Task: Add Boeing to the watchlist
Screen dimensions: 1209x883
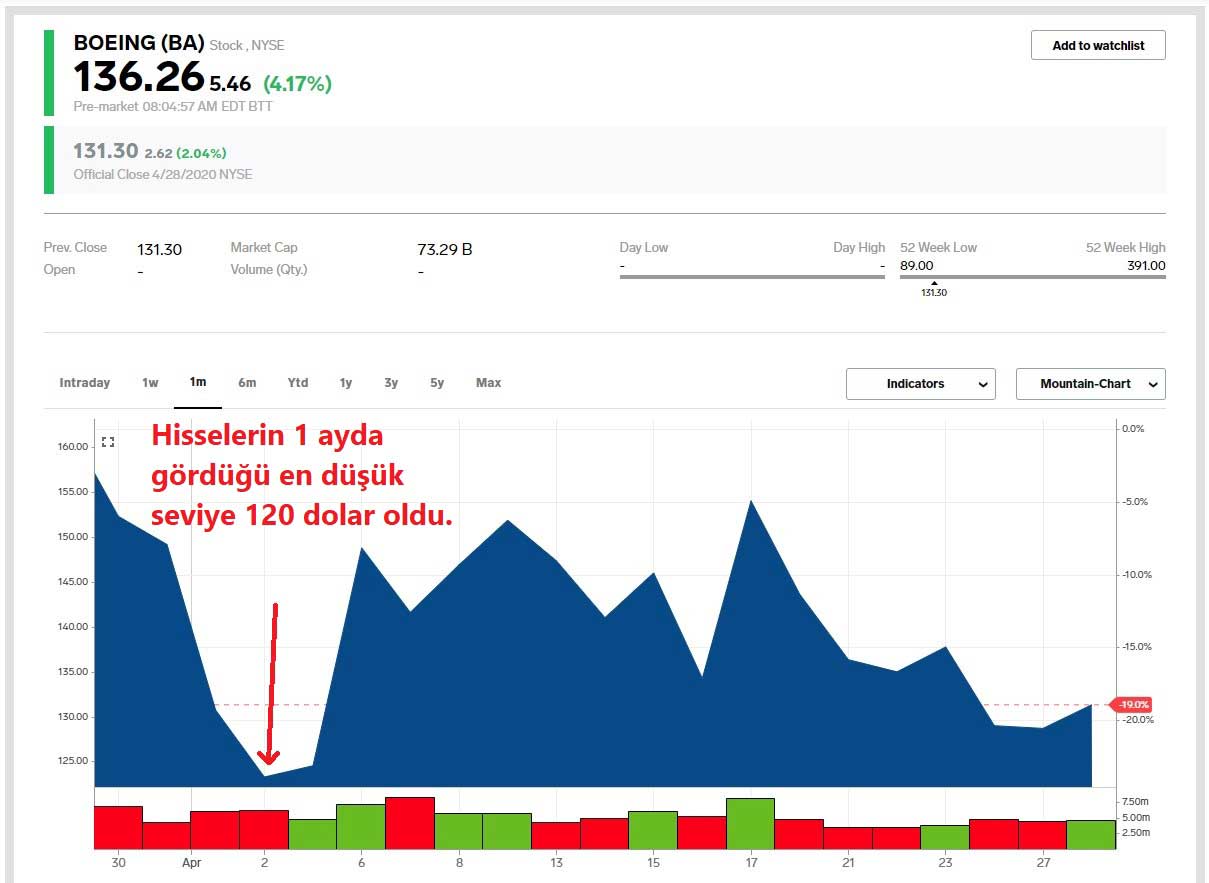Action: (x=1098, y=45)
